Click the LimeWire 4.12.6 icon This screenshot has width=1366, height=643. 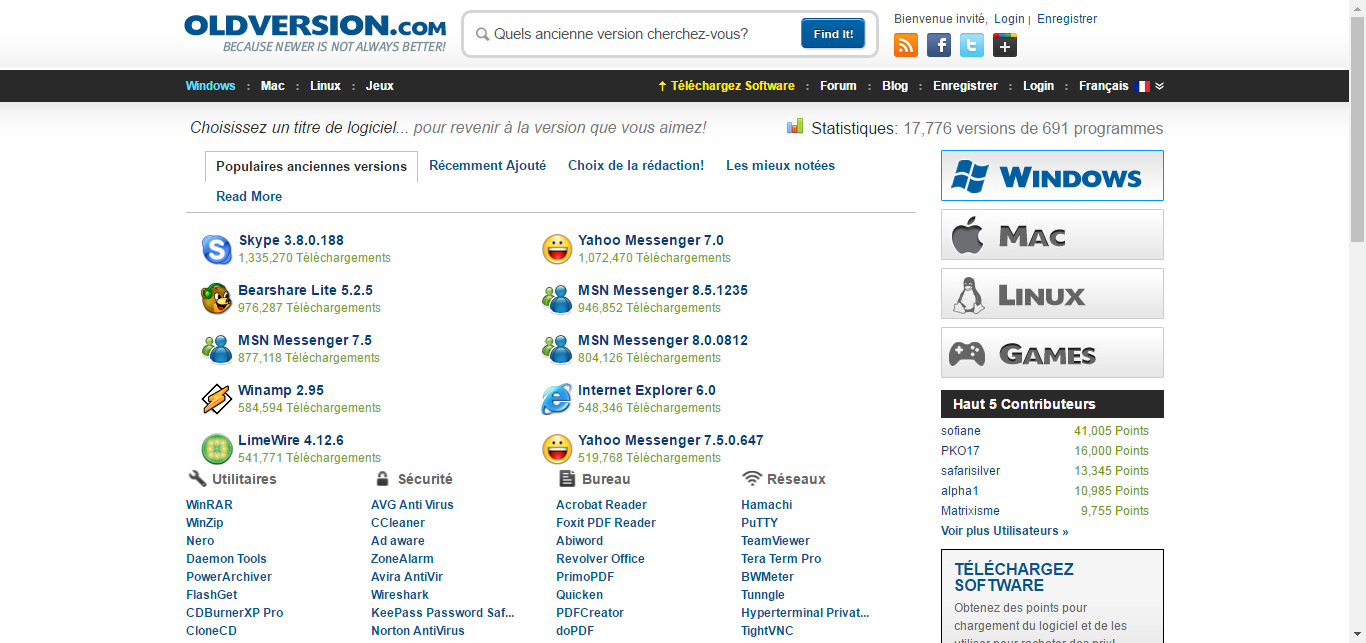(x=217, y=449)
